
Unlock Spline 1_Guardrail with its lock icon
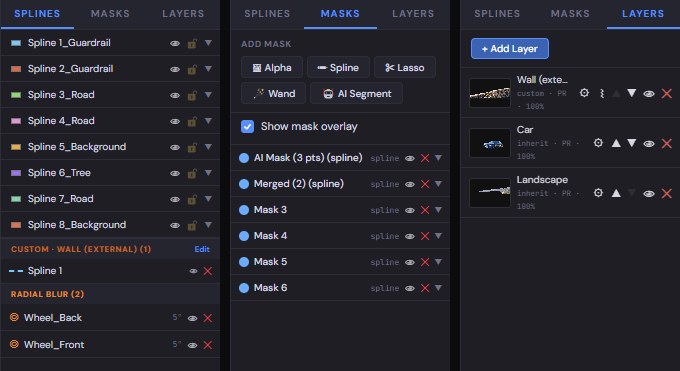pyautogui.click(x=192, y=43)
